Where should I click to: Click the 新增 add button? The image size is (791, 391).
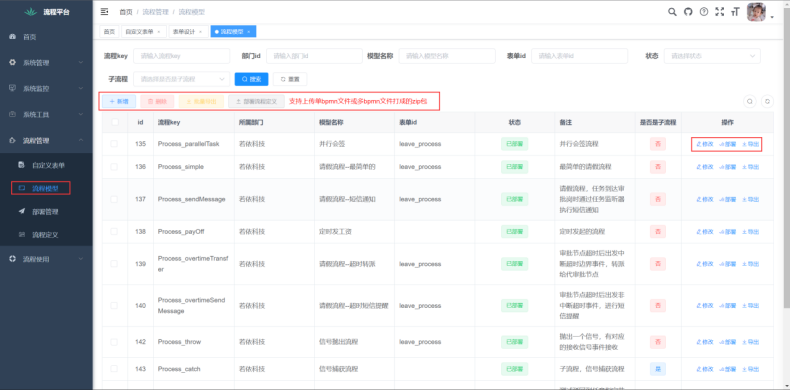119,101
